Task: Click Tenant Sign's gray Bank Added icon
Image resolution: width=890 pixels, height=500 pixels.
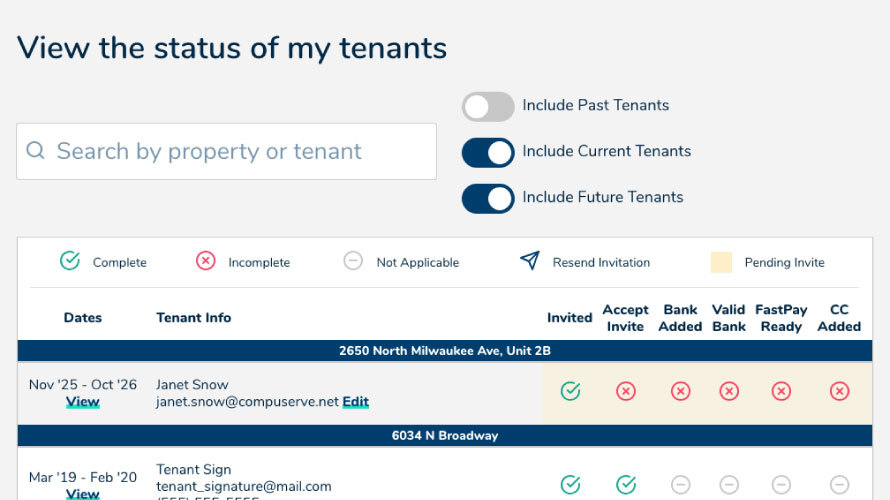Action: tap(680, 485)
